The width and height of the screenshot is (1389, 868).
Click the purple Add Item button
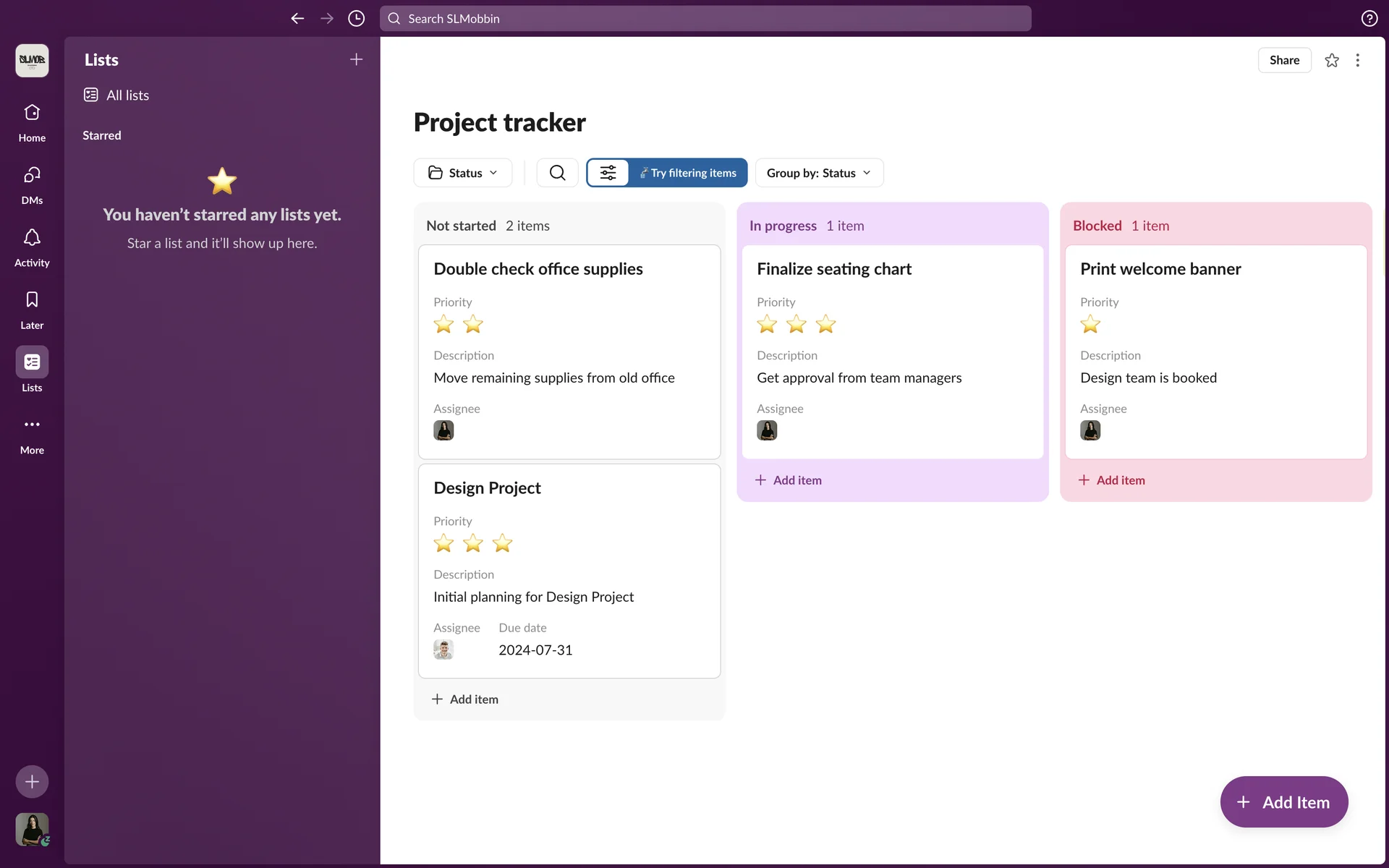[x=1283, y=802]
